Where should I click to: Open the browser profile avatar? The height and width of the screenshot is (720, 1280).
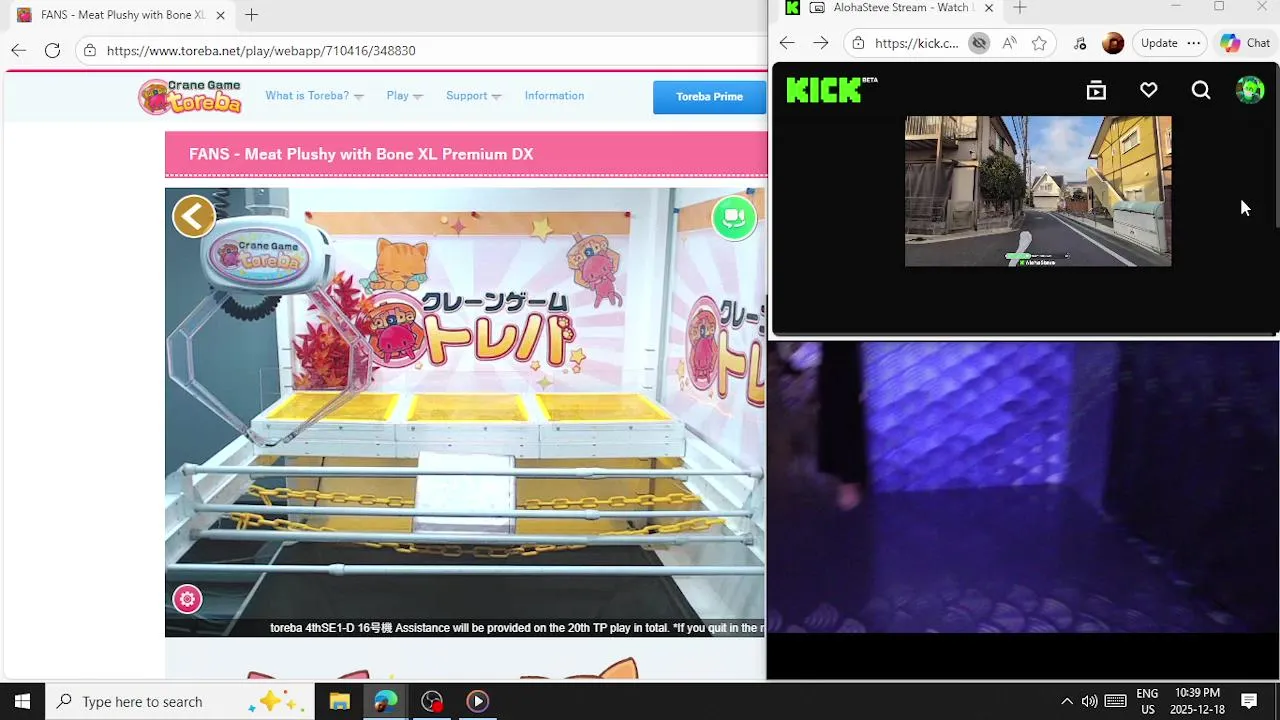1113,43
